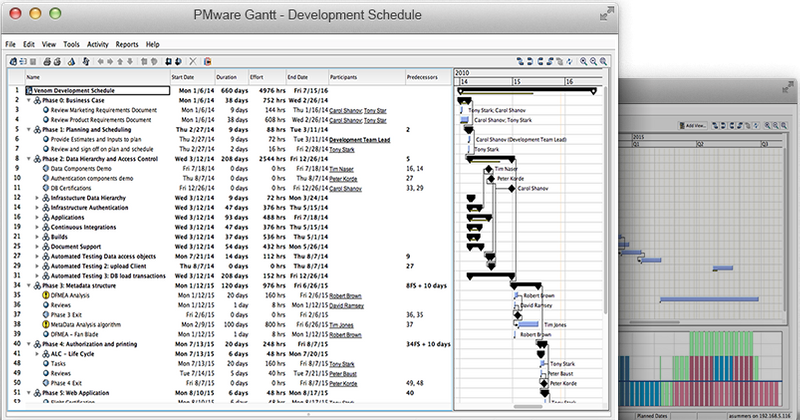Viewport: 800px width, 420px height.
Task: Click the Predecessors column header
Action: tap(428, 77)
